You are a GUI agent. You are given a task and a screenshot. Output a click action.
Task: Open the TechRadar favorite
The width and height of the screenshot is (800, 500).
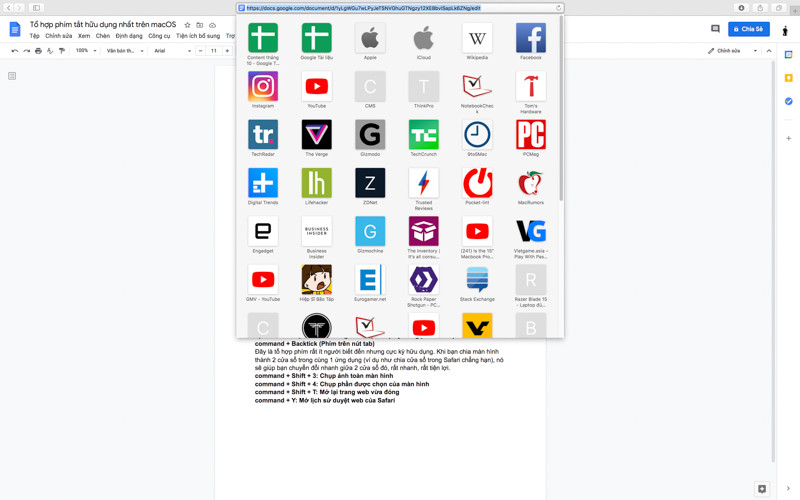pyautogui.click(x=263, y=135)
